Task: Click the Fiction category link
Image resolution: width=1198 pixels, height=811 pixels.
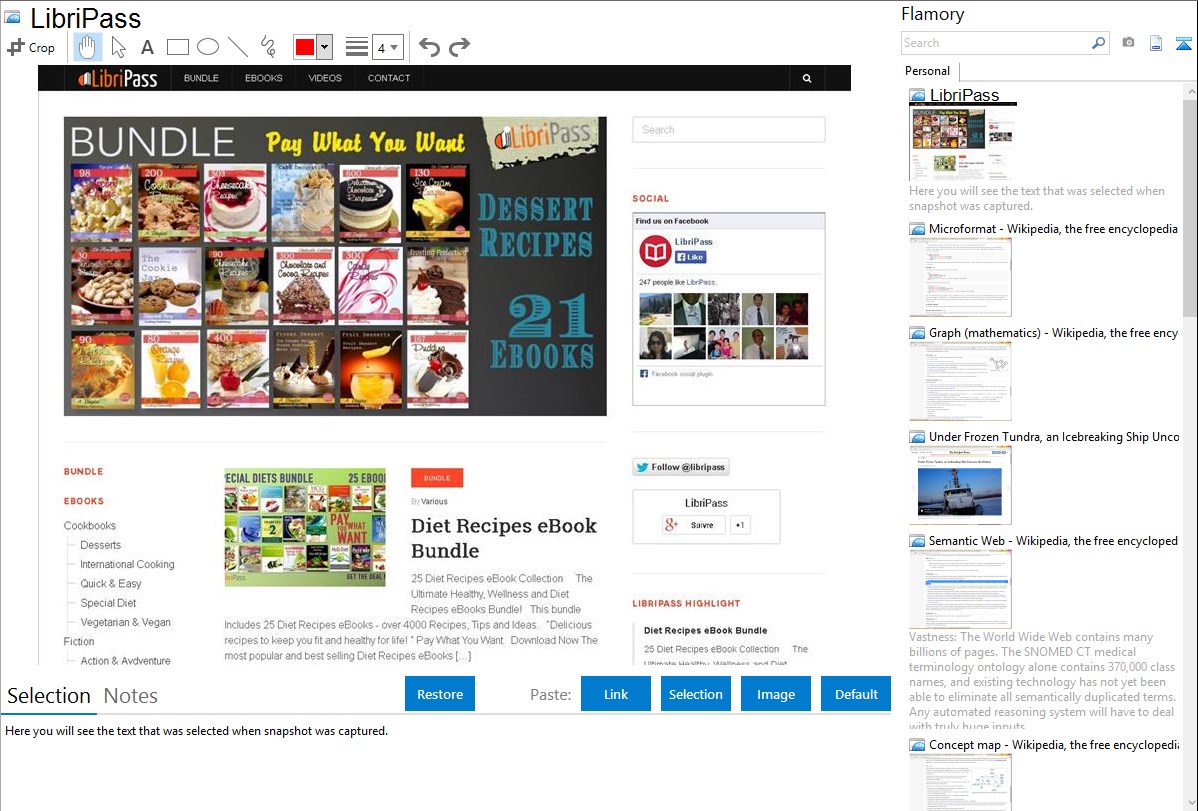Action: (x=79, y=641)
